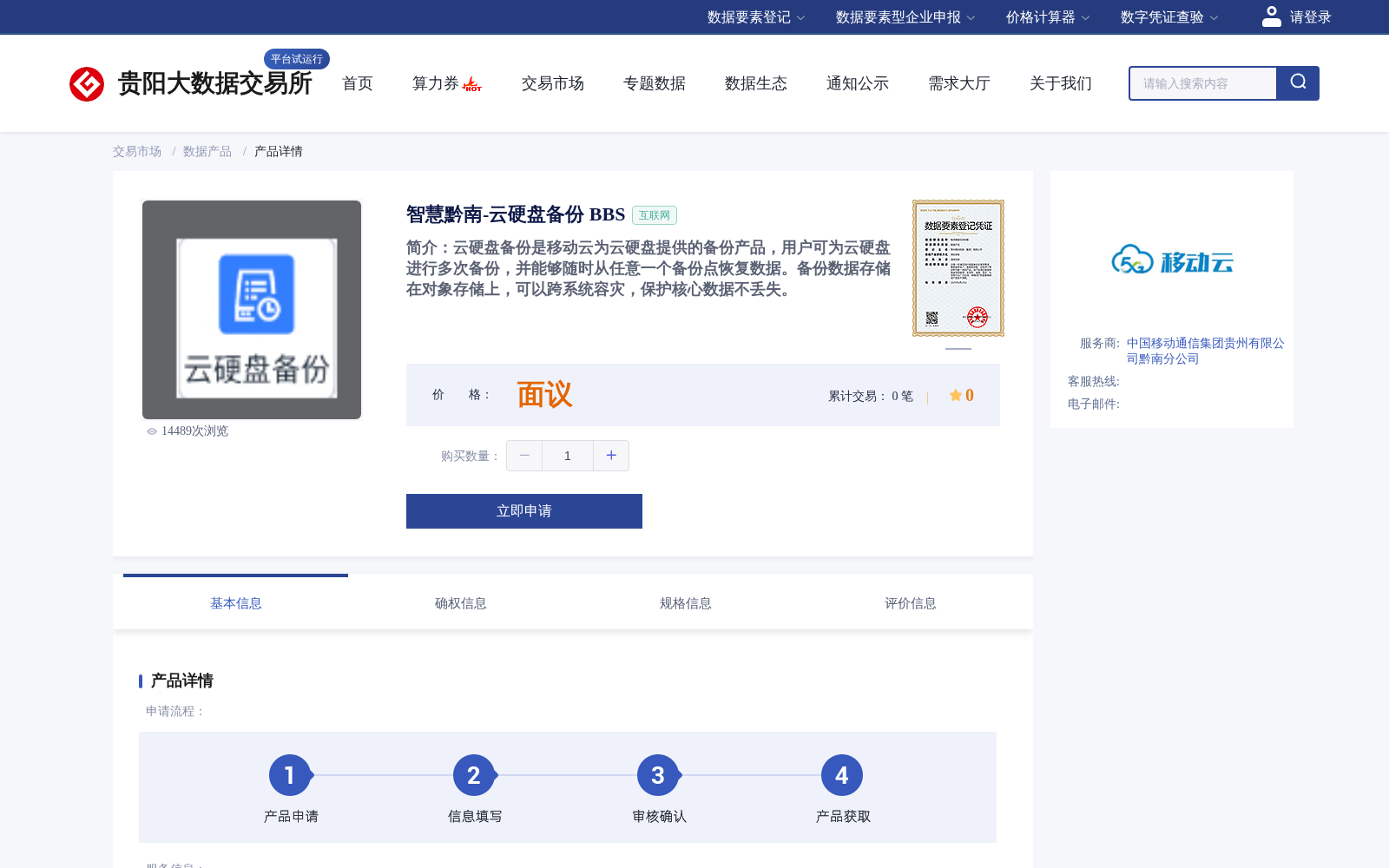The width and height of the screenshot is (1389, 868).
Task: Click the 移动云 provider logo
Action: (1172, 260)
